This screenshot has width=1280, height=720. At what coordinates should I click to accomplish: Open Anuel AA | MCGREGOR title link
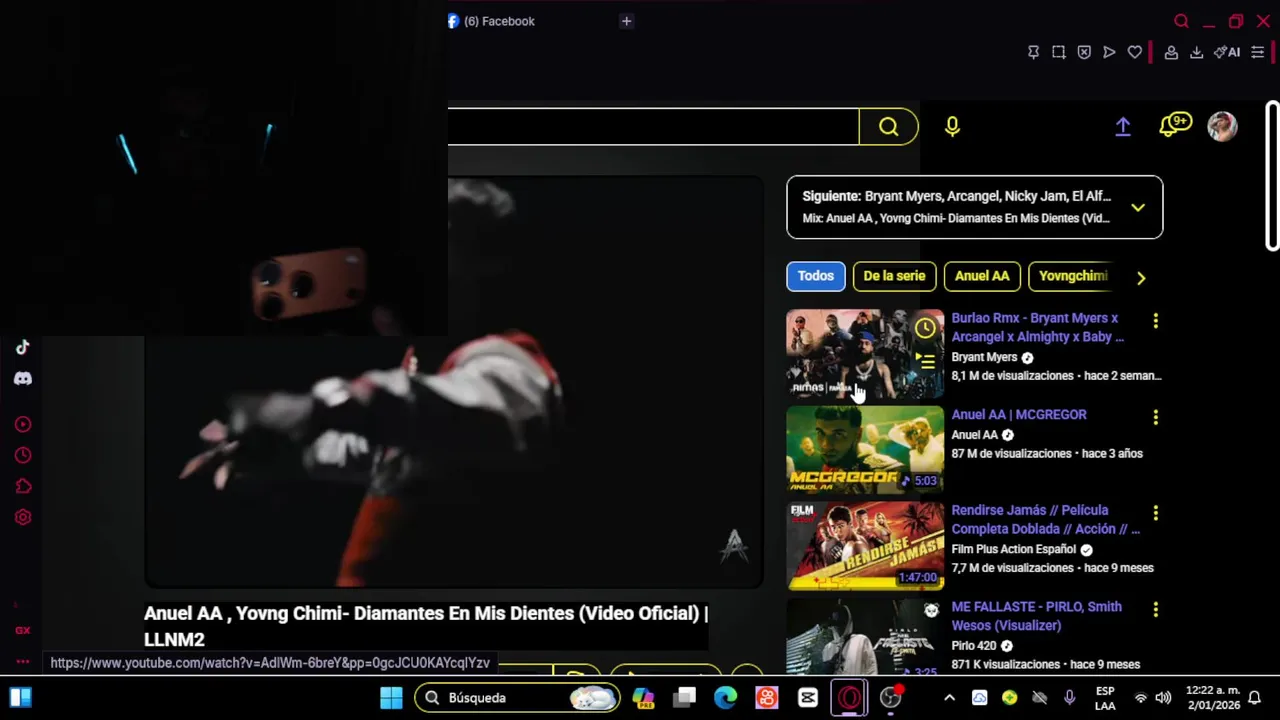click(x=1019, y=414)
